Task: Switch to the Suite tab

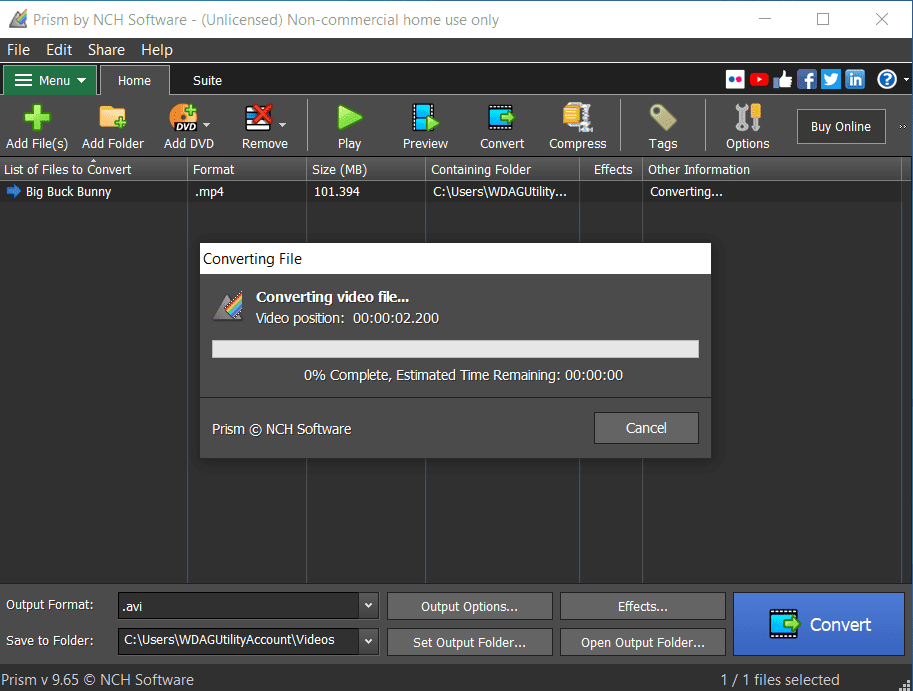Action: pos(207,80)
